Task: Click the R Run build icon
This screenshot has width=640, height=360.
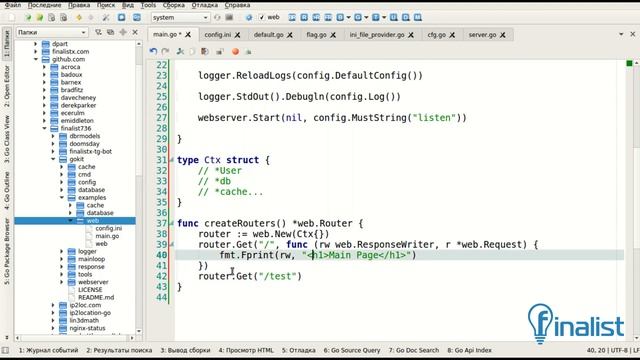Action: pyautogui.click(x=304, y=18)
